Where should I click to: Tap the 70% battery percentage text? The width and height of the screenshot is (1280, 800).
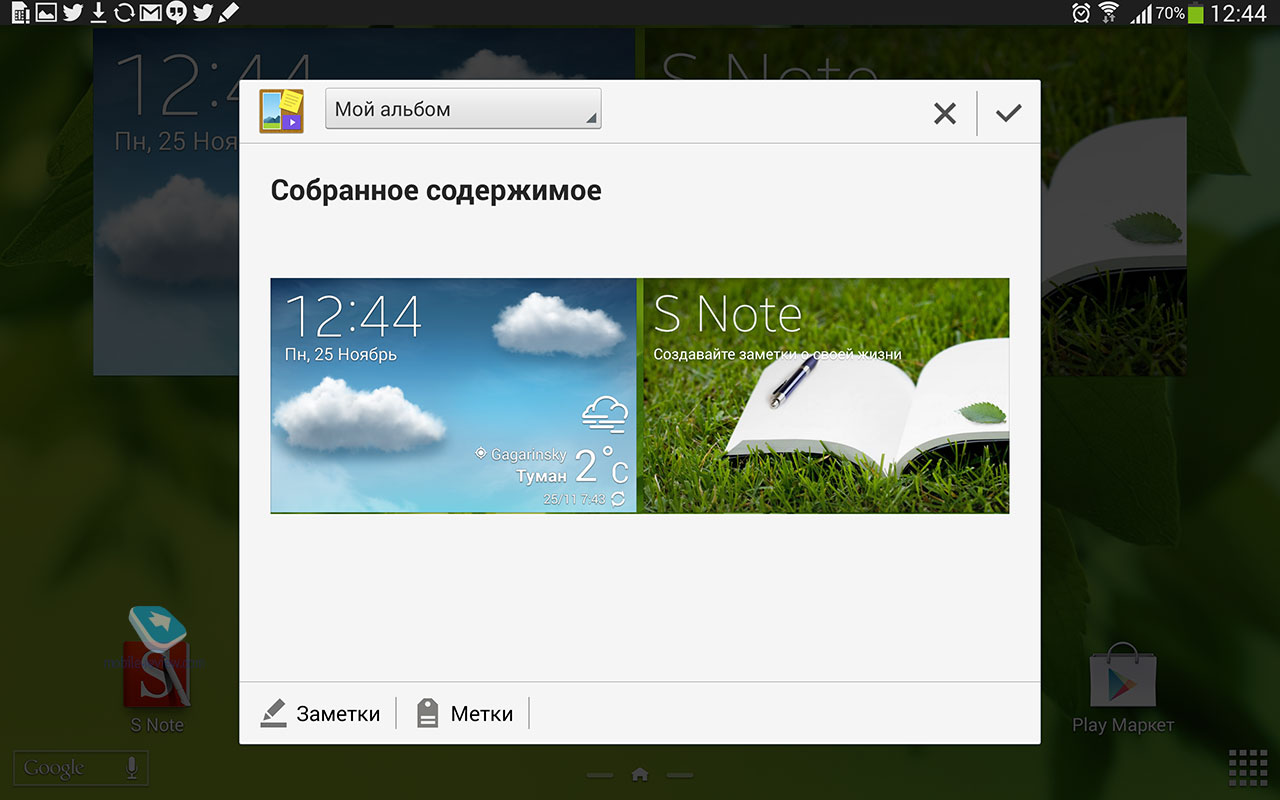pos(1170,13)
